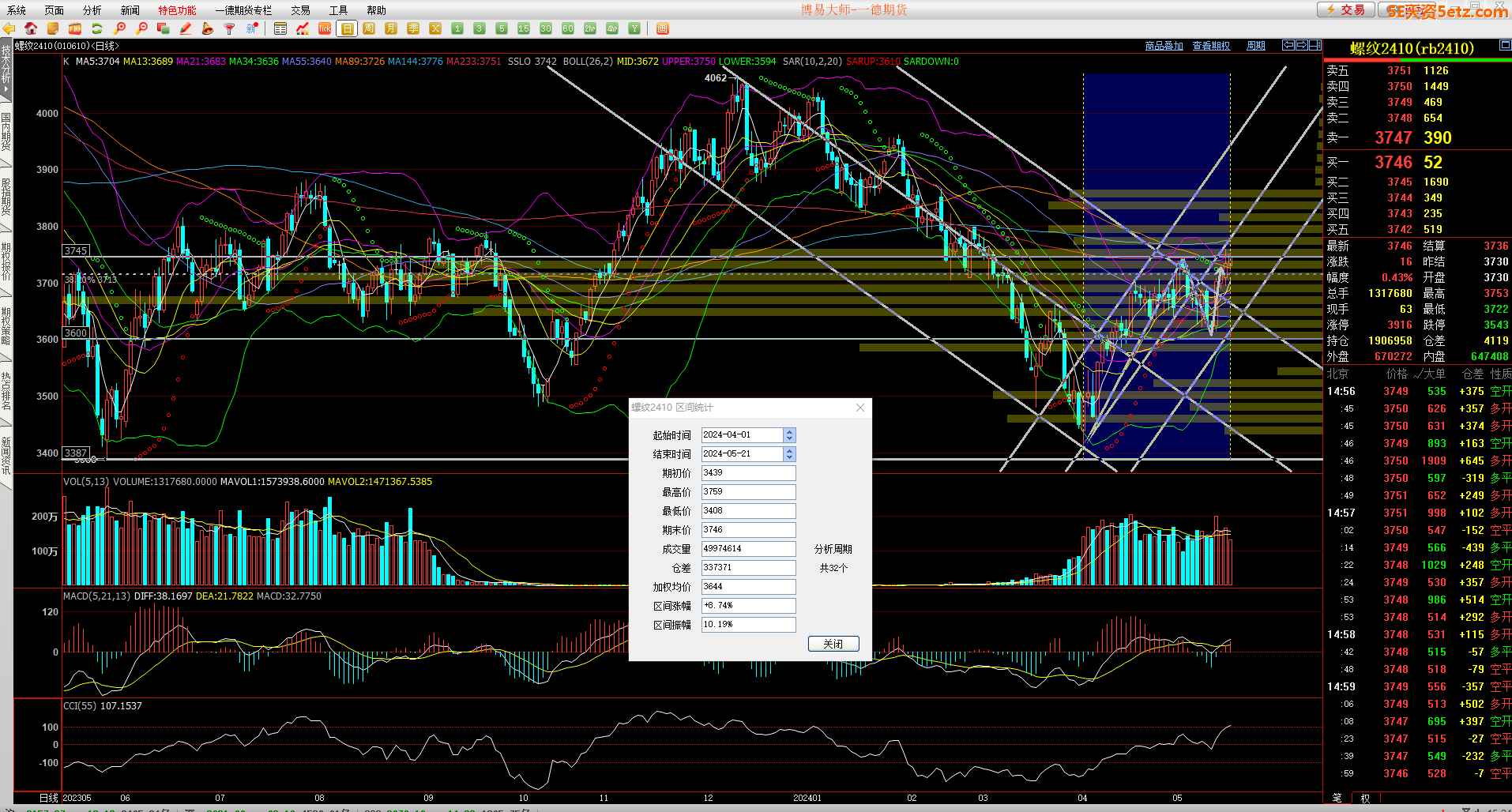The image size is (1512, 812).
Task: Switch to the 股指期货 side tab
Action: click(x=6, y=197)
